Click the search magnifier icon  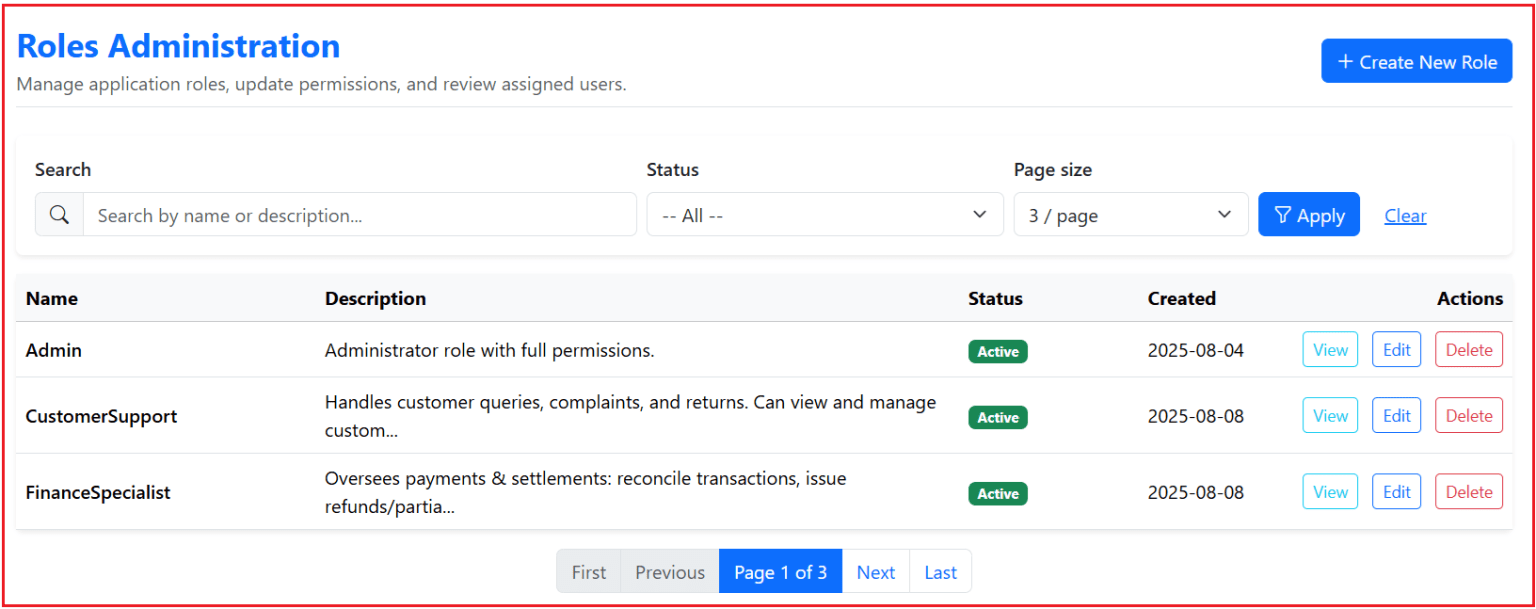tap(59, 215)
